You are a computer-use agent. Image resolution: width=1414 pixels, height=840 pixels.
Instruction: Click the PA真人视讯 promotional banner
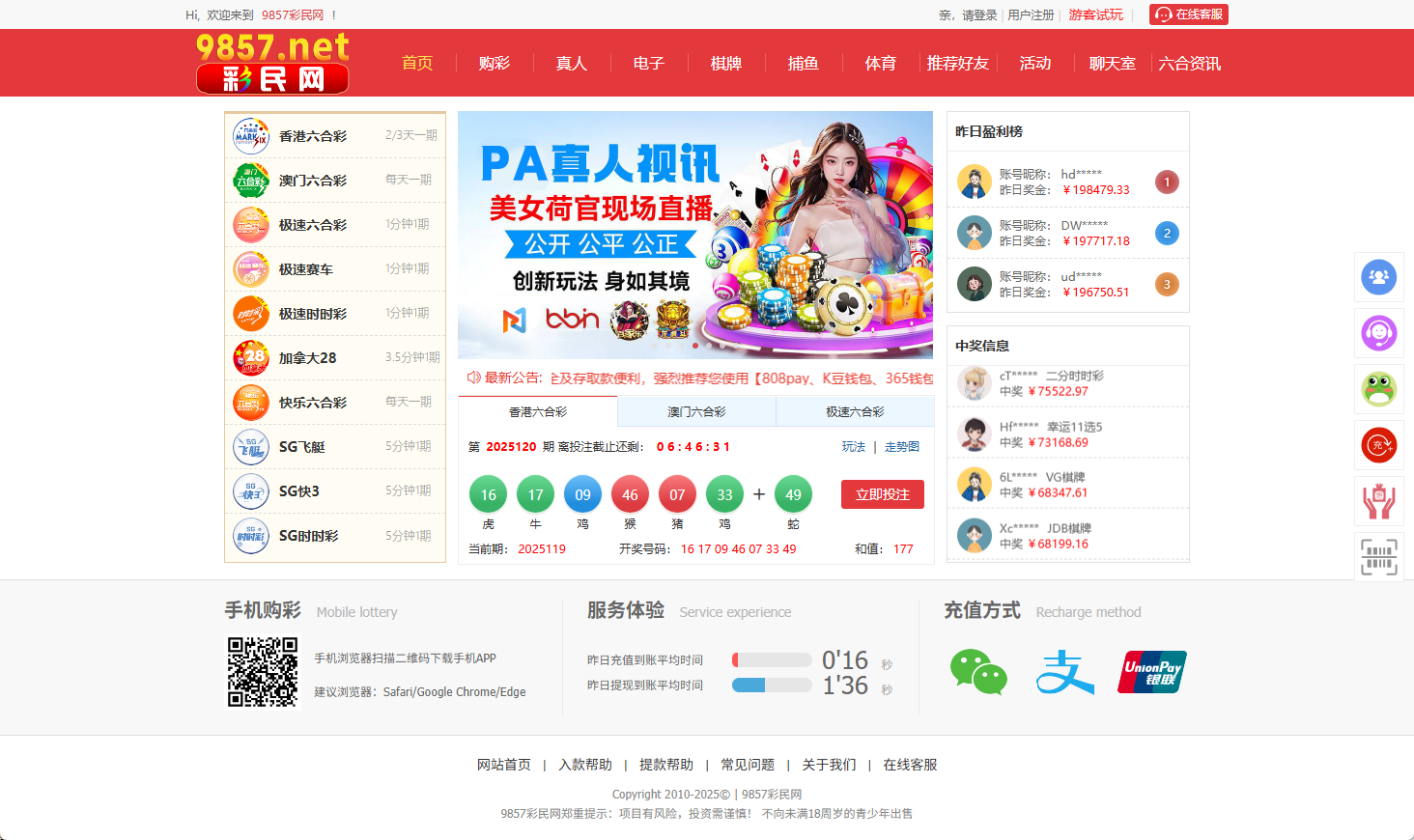[695, 235]
